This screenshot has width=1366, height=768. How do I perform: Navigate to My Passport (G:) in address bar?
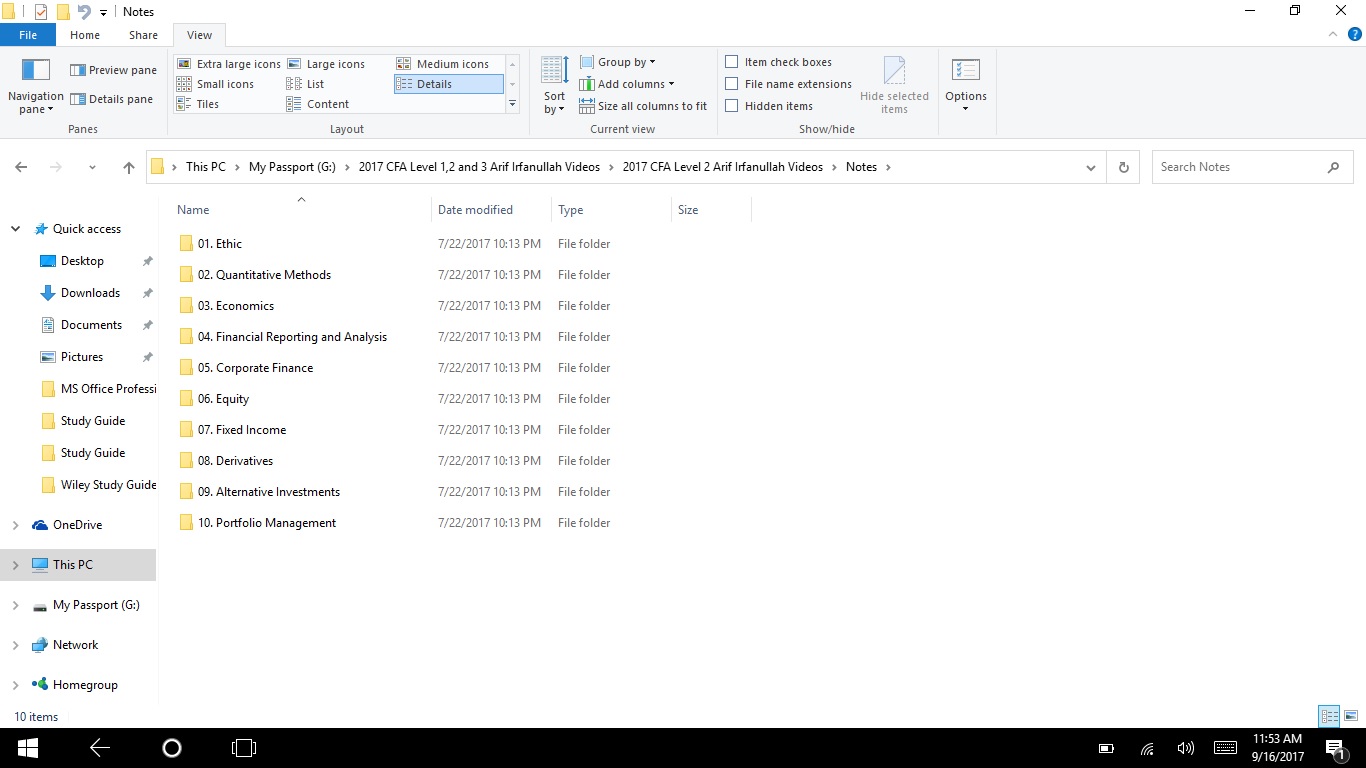292,167
